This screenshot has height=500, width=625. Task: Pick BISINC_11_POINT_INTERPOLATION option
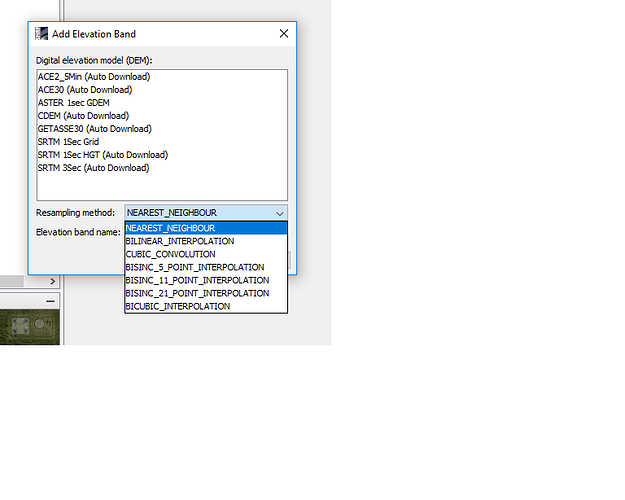tap(206, 280)
